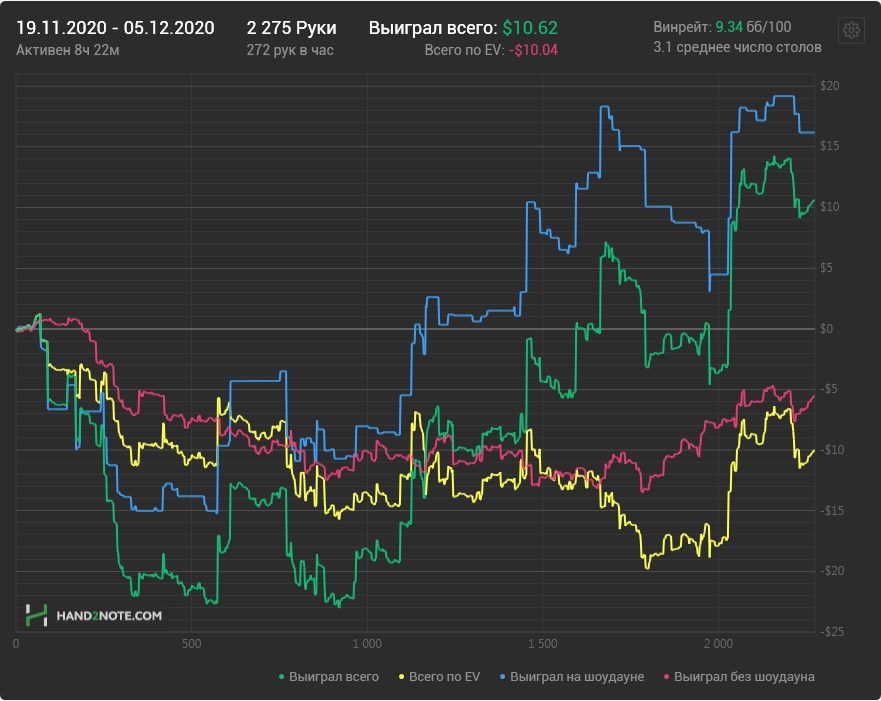This screenshot has width=881, height=701.
Task: Click the 1 000 hands x-axis mark
Action: point(367,644)
